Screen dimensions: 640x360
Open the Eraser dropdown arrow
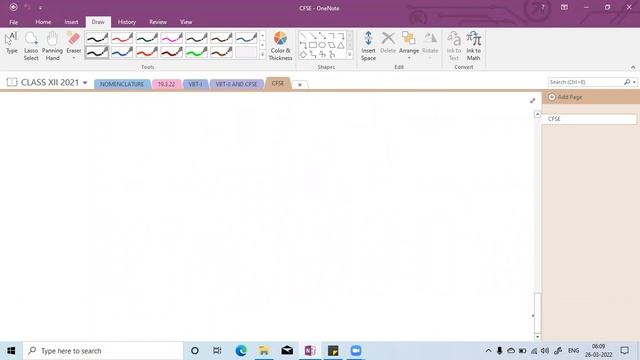(x=74, y=58)
